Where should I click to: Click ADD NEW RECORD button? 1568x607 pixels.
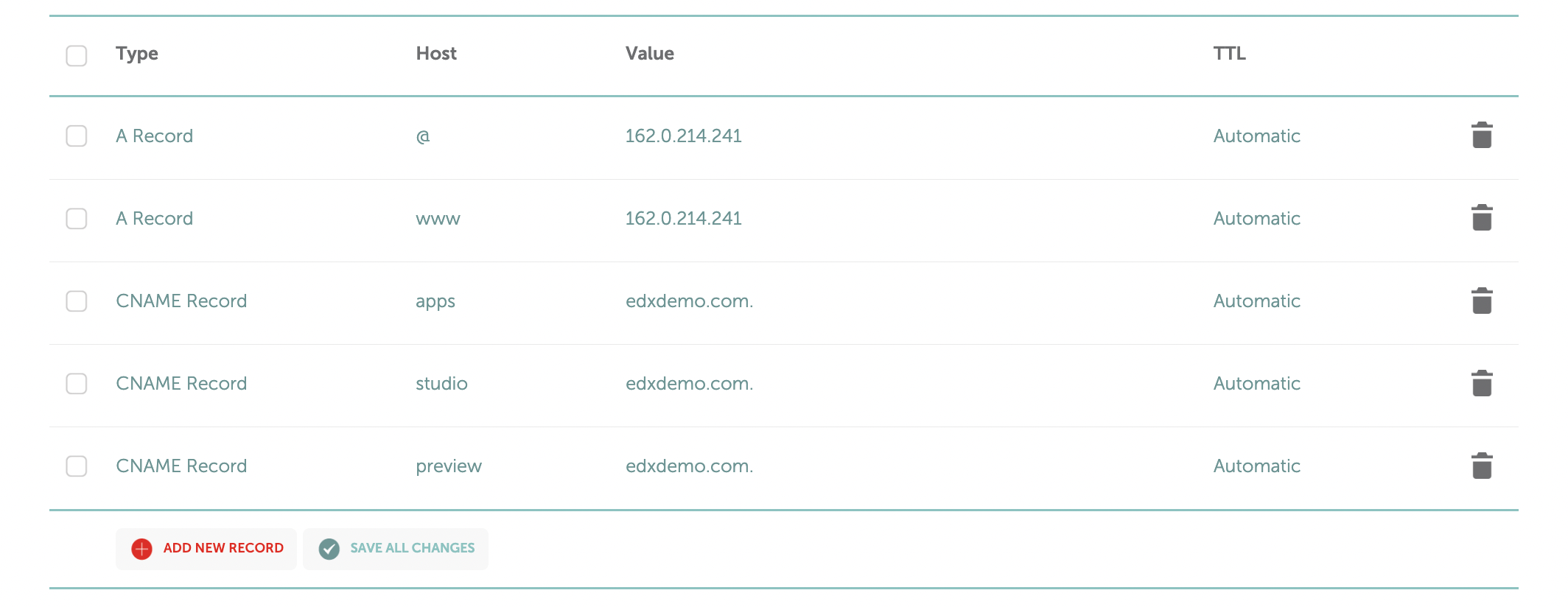click(206, 549)
